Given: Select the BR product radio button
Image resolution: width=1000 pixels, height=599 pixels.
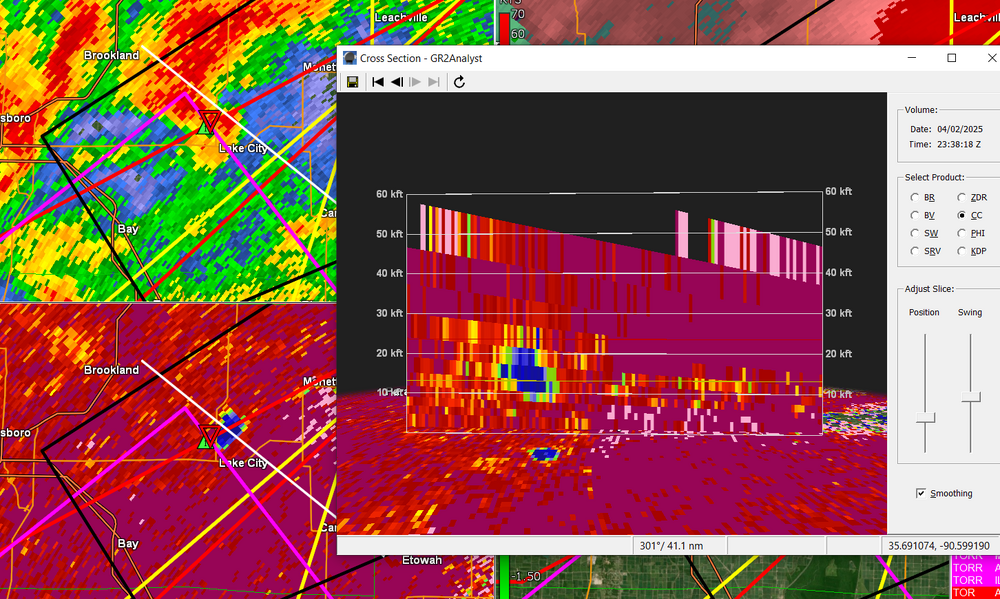Looking at the screenshot, I should click(915, 197).
